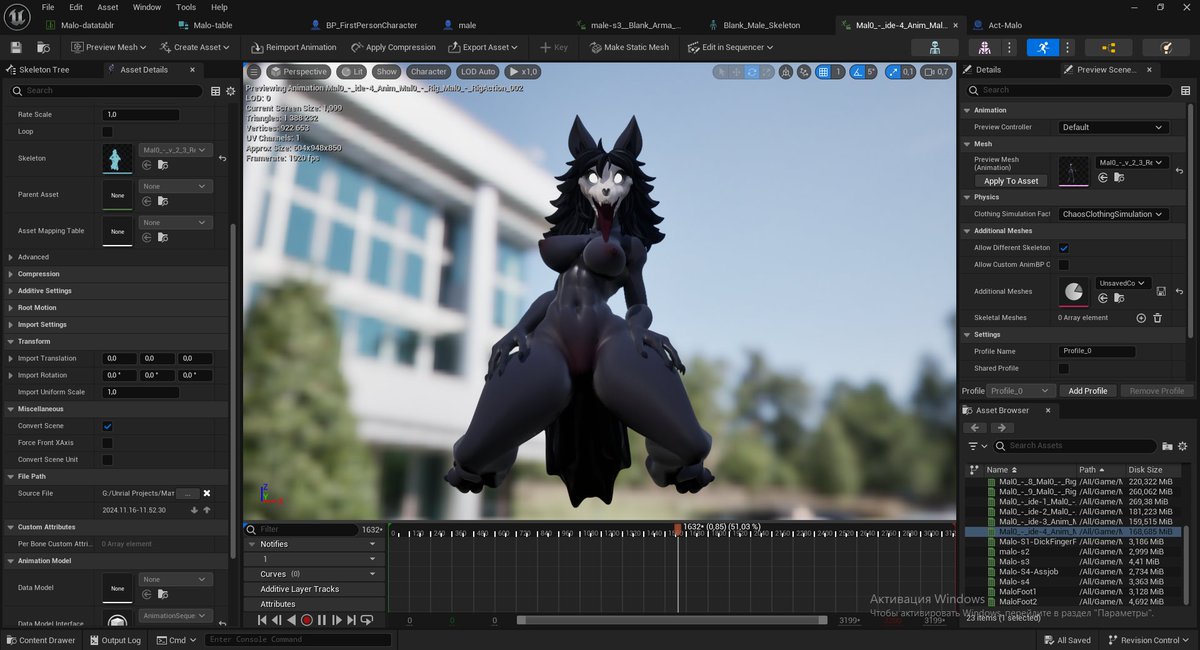This screenshot has height=650, width=1200.
Task: Open Preview Mesh toolbar dropdown
Action: [109, 47]
